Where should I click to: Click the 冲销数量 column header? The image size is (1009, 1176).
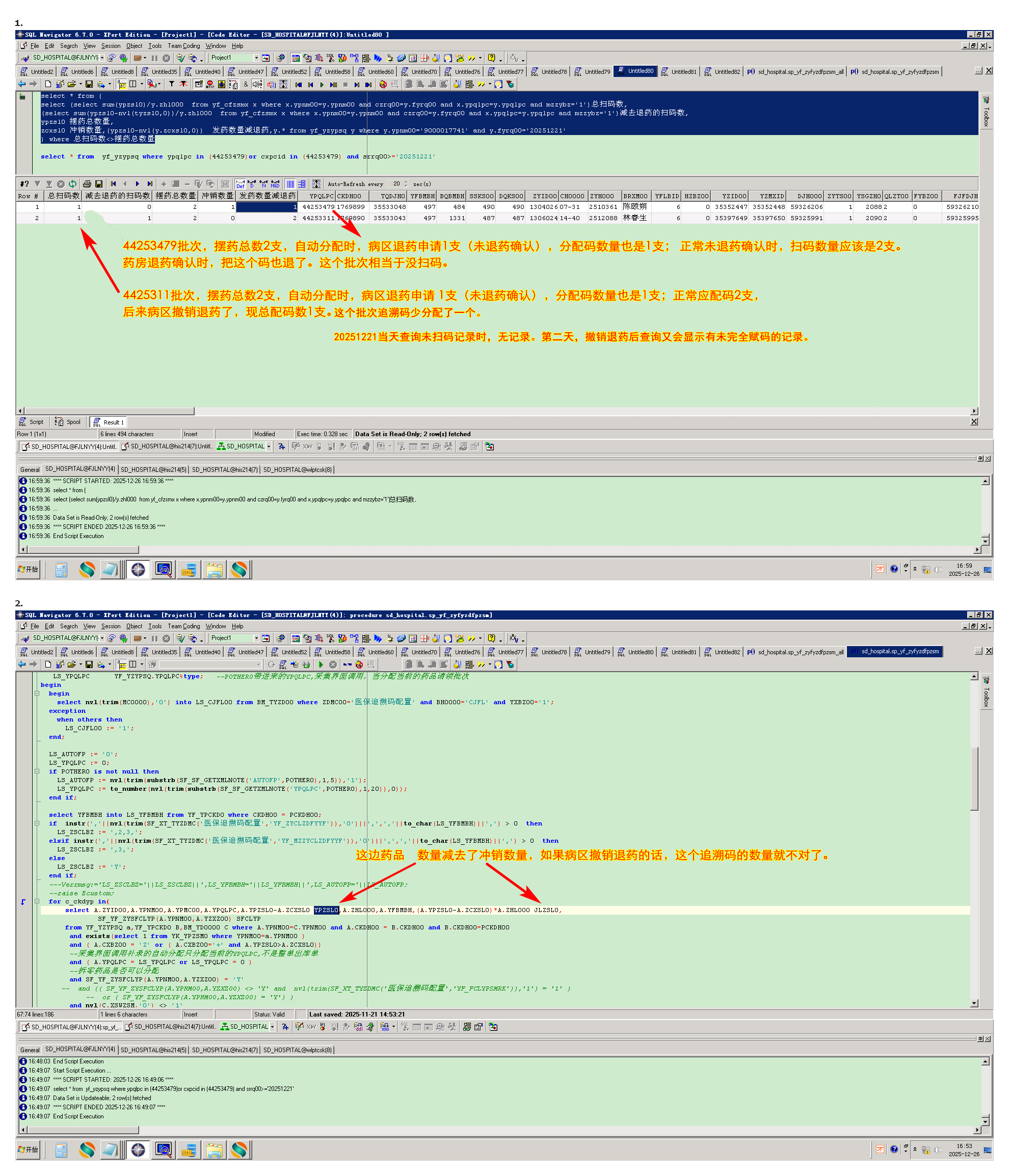(218, 196)
